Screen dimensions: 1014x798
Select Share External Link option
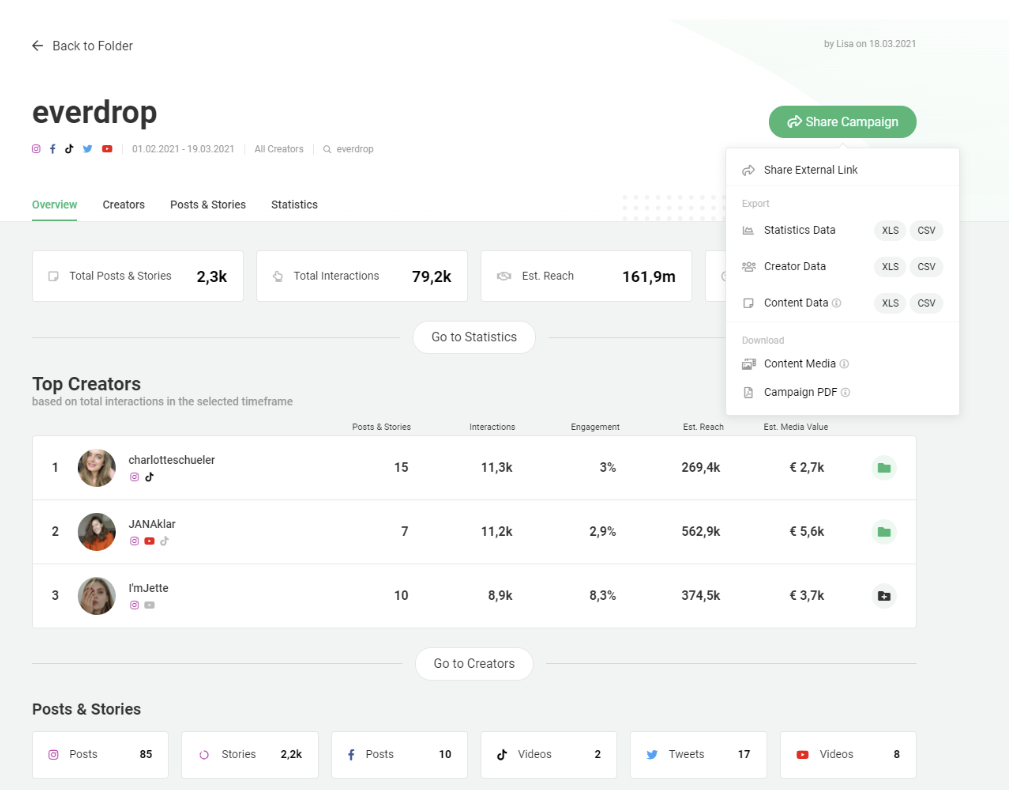point(810,170)
